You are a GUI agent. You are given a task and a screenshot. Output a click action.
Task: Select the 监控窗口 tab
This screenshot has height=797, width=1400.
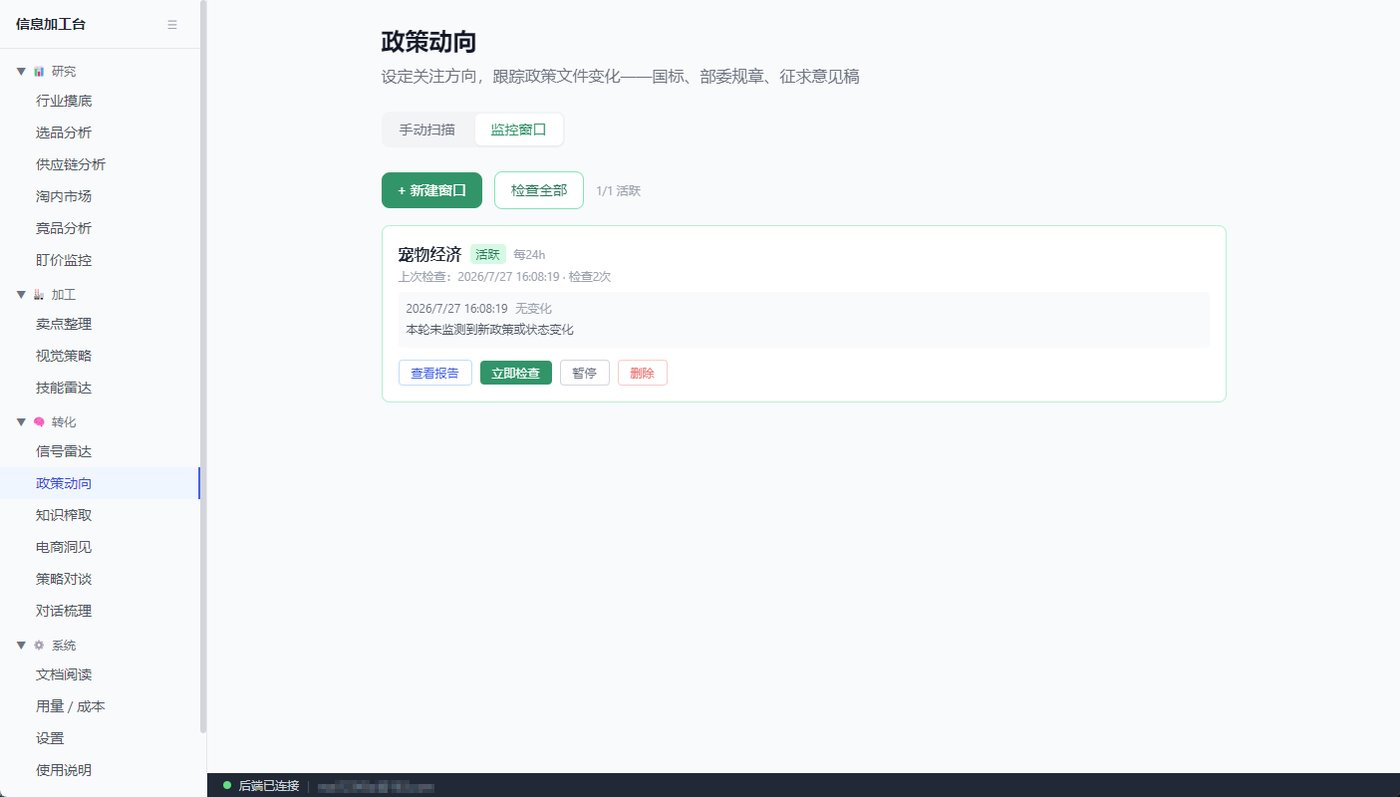(x=518, y=129)
